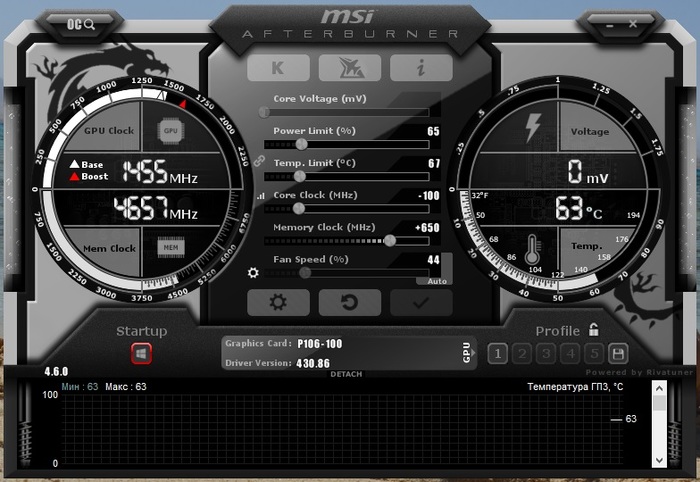700x482 pixels.
Task: Click the monitor graph scroll down arrow
Action: 659,460
